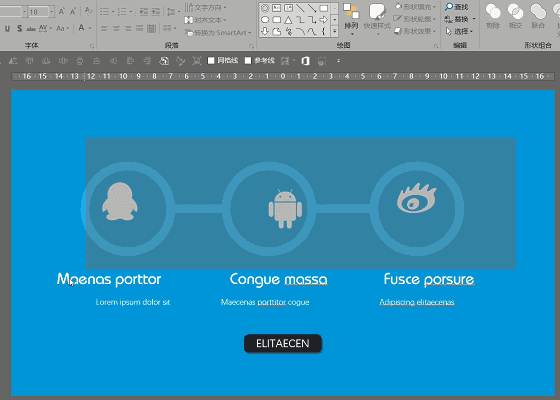Apply distributed alignment
The image size is (560, 400).
tap(151, 28)
